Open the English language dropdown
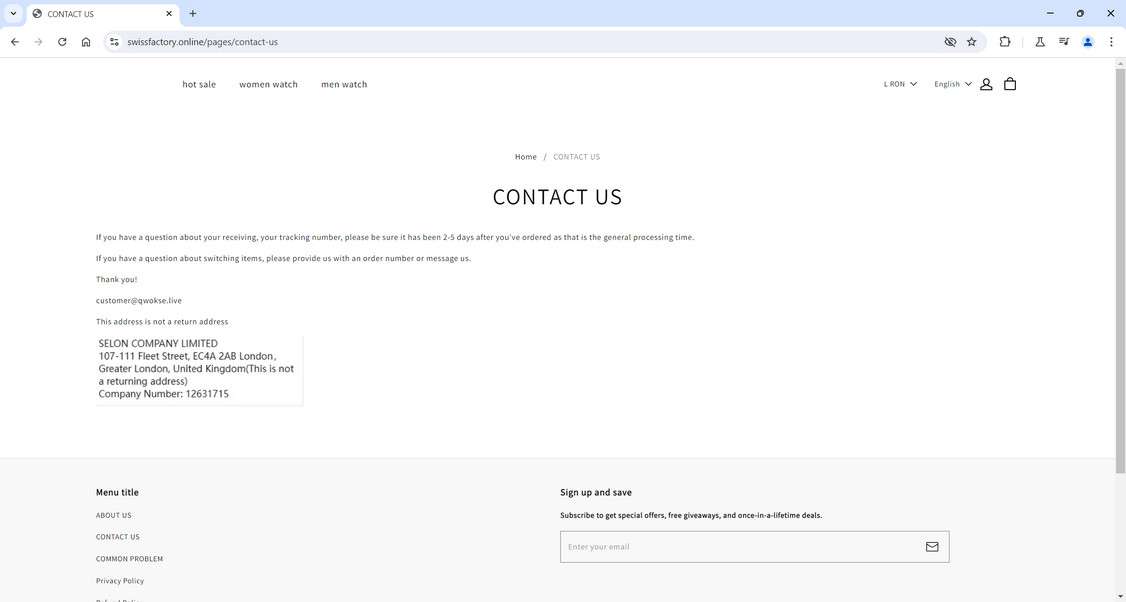Image resolution: width=1126 pixels, height=602 pixels. (952, 84)
